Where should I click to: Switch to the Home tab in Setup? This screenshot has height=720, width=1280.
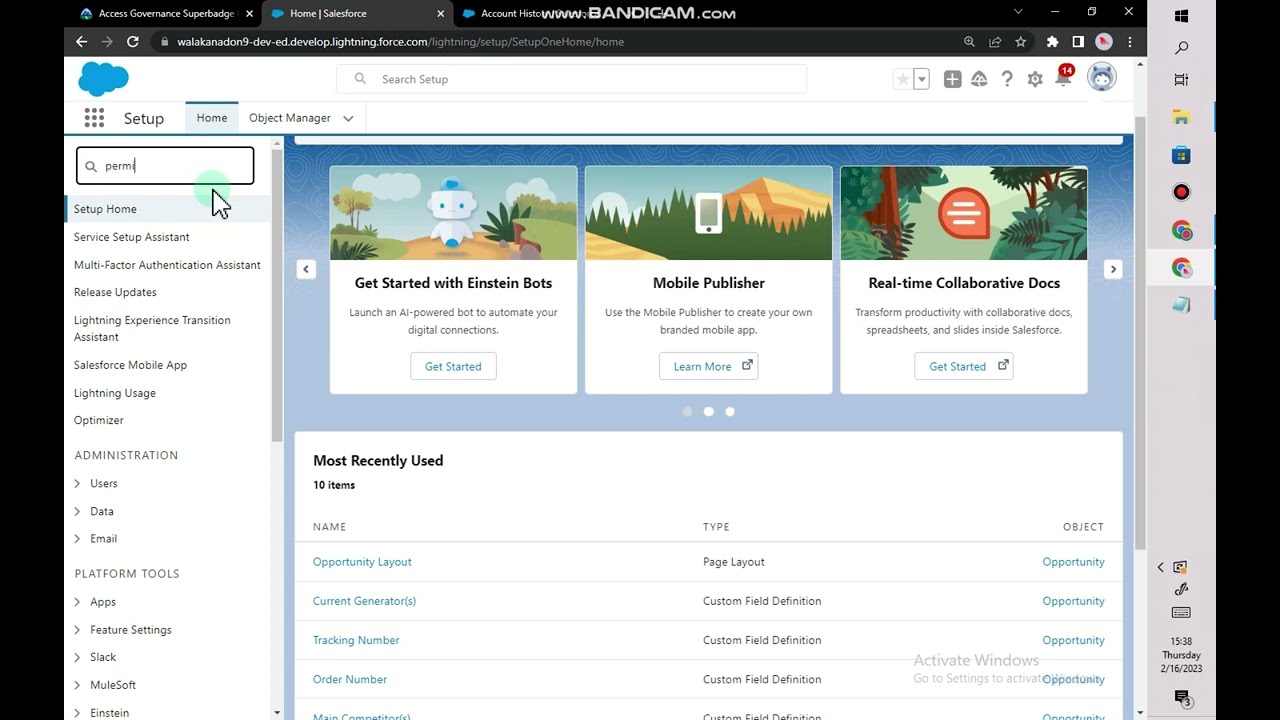click(212, 118)
